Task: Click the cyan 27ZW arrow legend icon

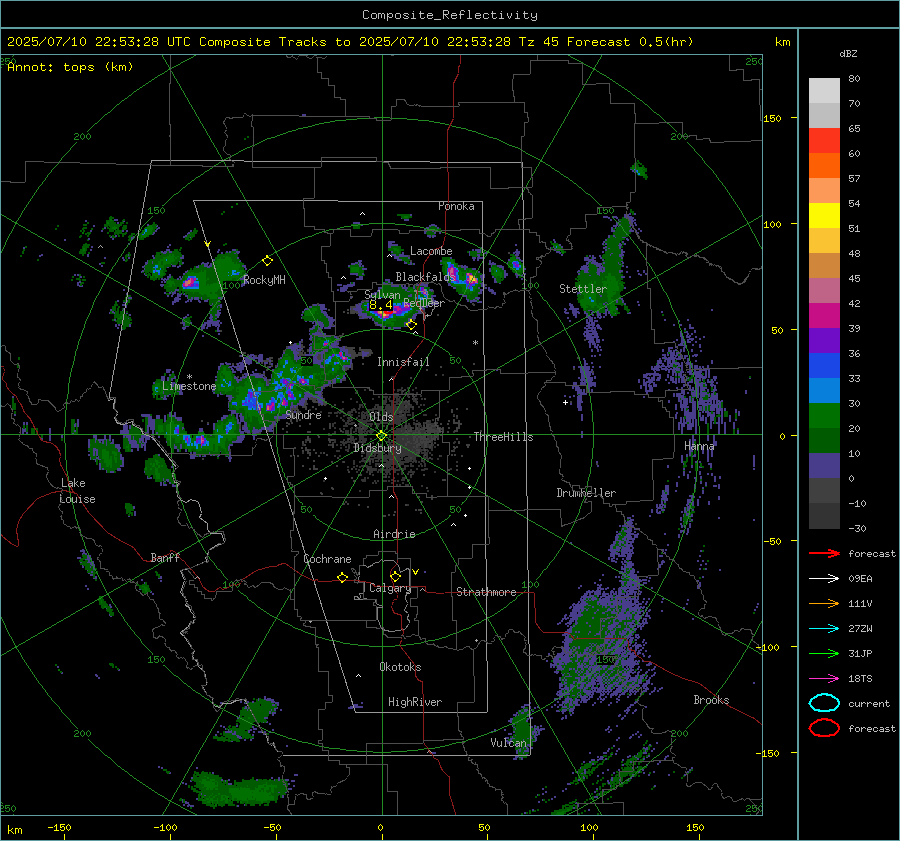Action: click(824, 629)
